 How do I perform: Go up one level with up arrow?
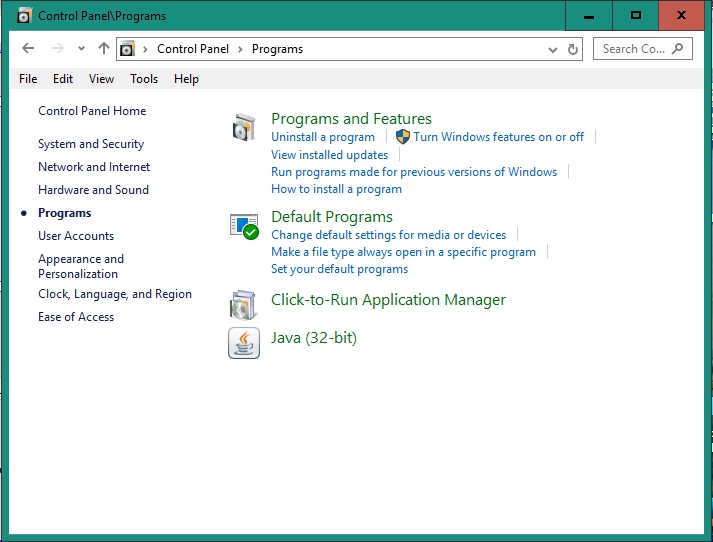pos(104,48)
